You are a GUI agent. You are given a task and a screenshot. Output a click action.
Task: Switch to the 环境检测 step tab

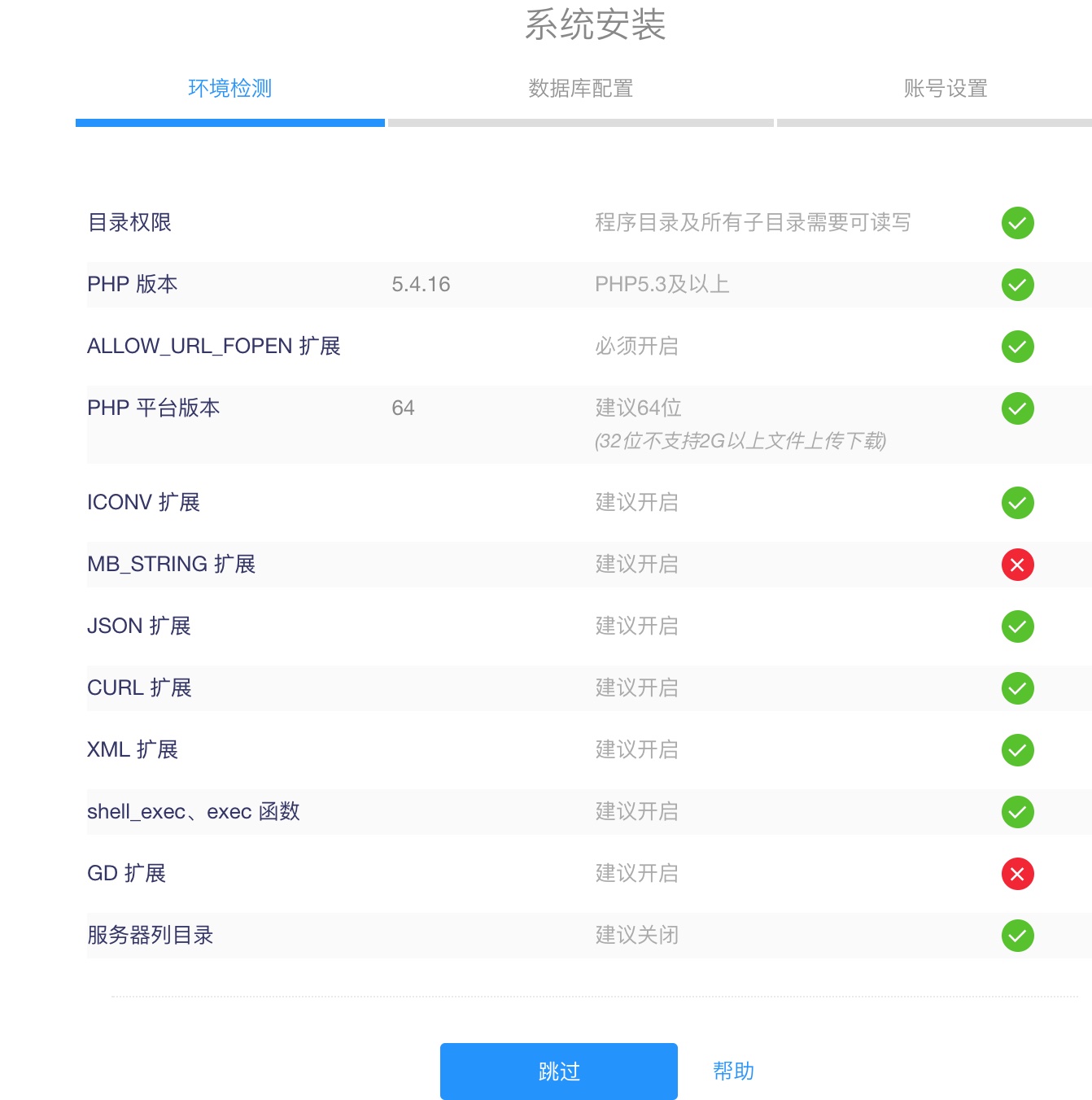coord(229,88)
